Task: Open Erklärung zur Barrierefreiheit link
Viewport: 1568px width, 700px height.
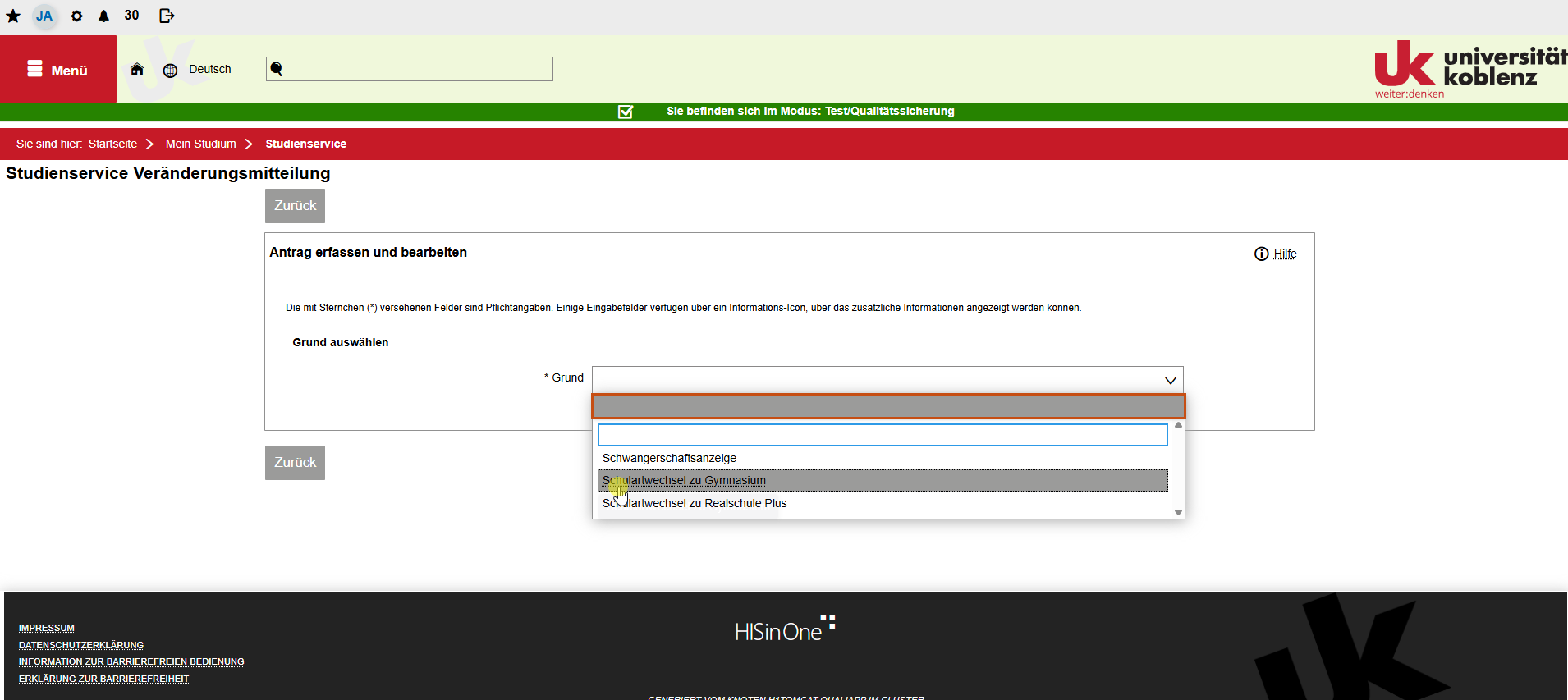Action: 103,679
